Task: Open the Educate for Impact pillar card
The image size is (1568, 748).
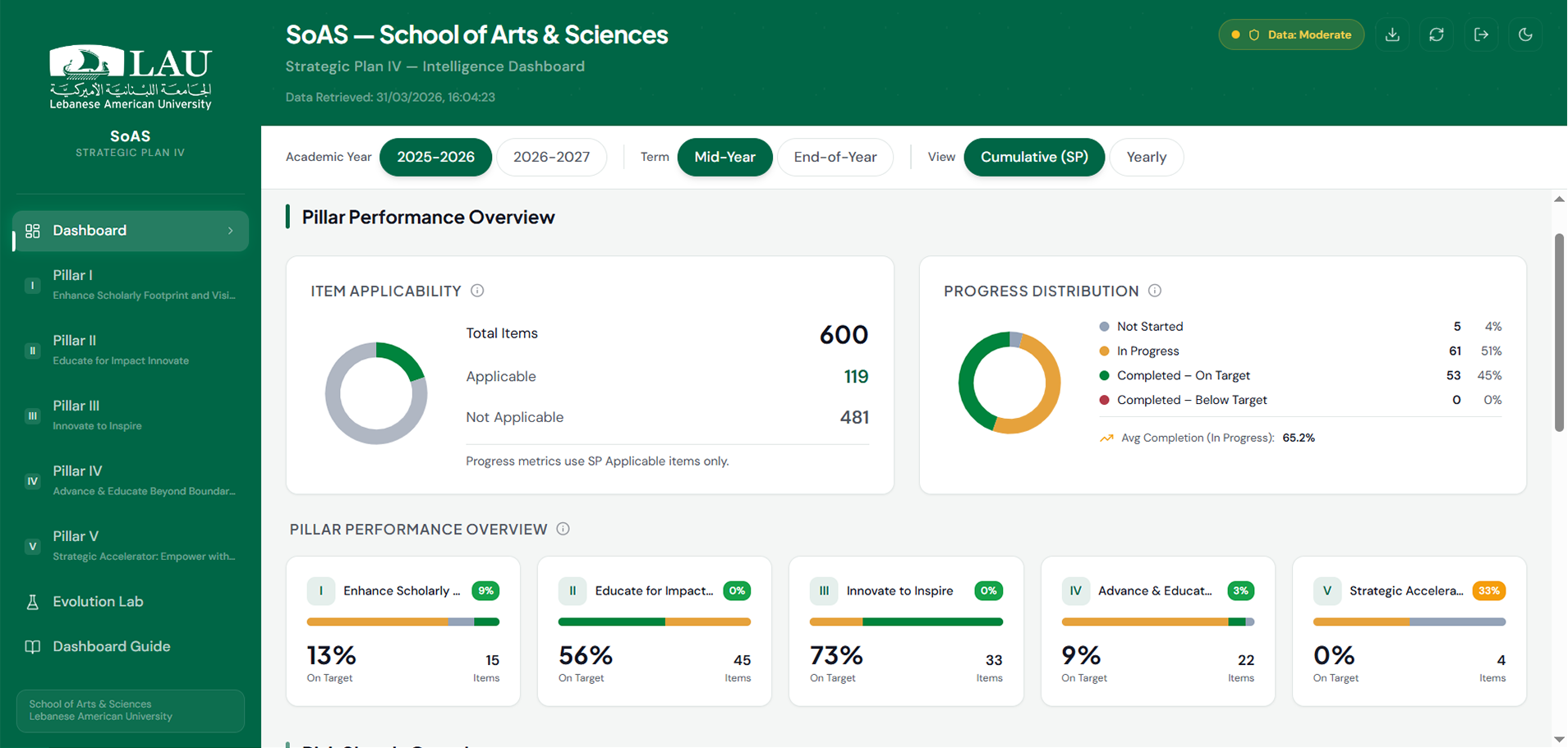Action: pos(654,631)
